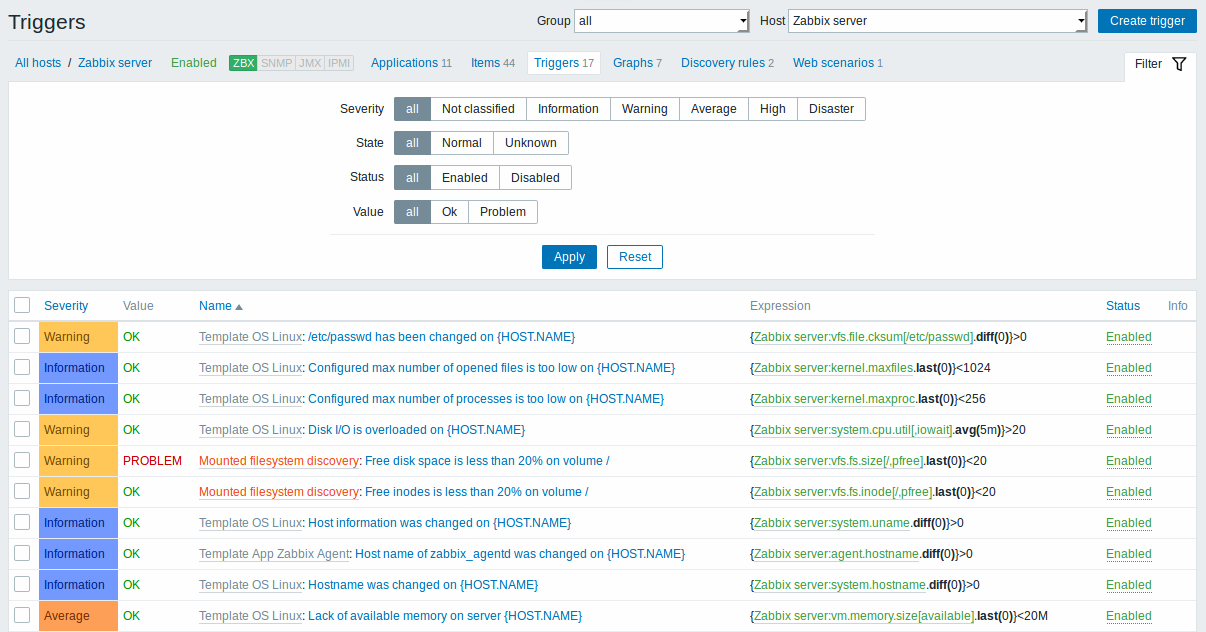Check the Free disk space row
The width and height of the screenshot is (1206, 632).
[22, 460]
